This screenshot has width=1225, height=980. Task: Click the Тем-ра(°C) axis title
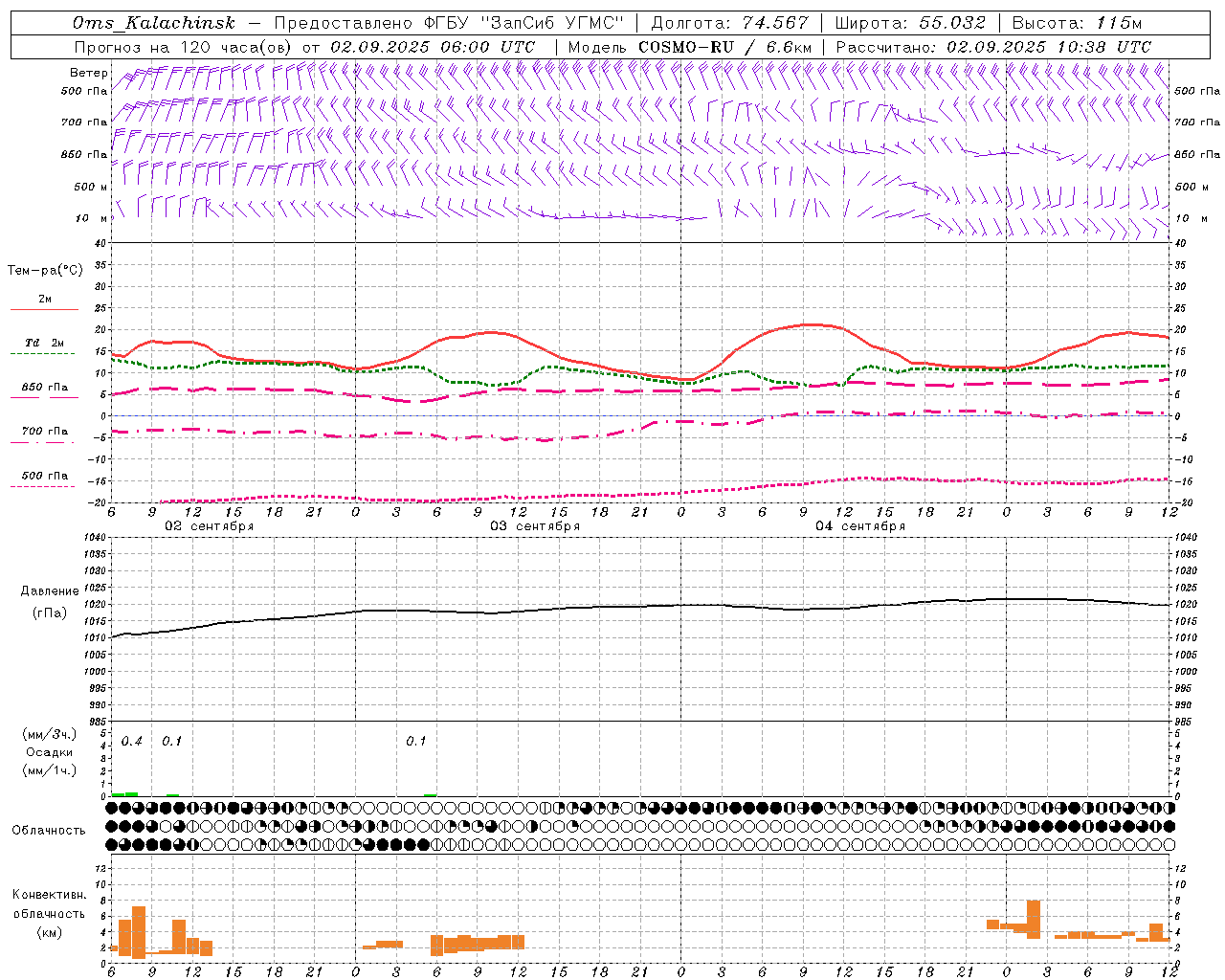(x=45, y=271)
